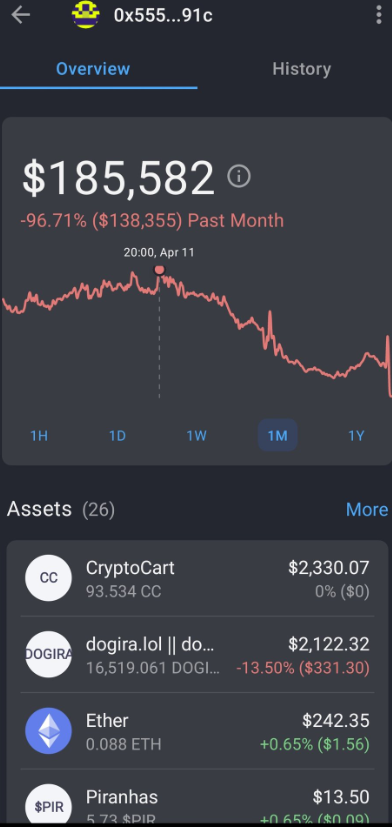Open the CryptoCart $2,330.07 asset row
Image resolution: width=392 pixels, height=827 pixels.
(x=197, y=578)
